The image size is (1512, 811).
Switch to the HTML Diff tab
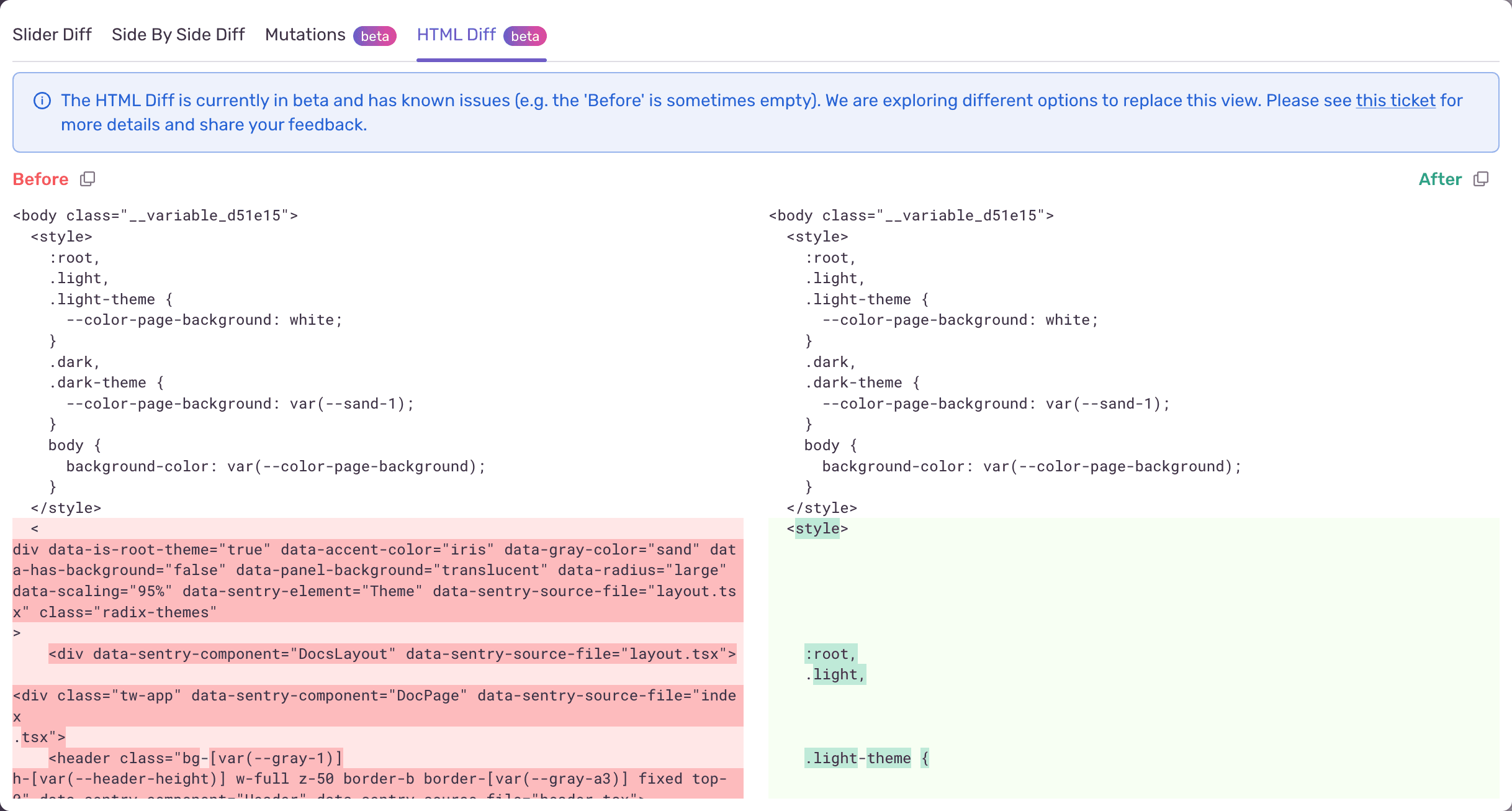[456, 35]
